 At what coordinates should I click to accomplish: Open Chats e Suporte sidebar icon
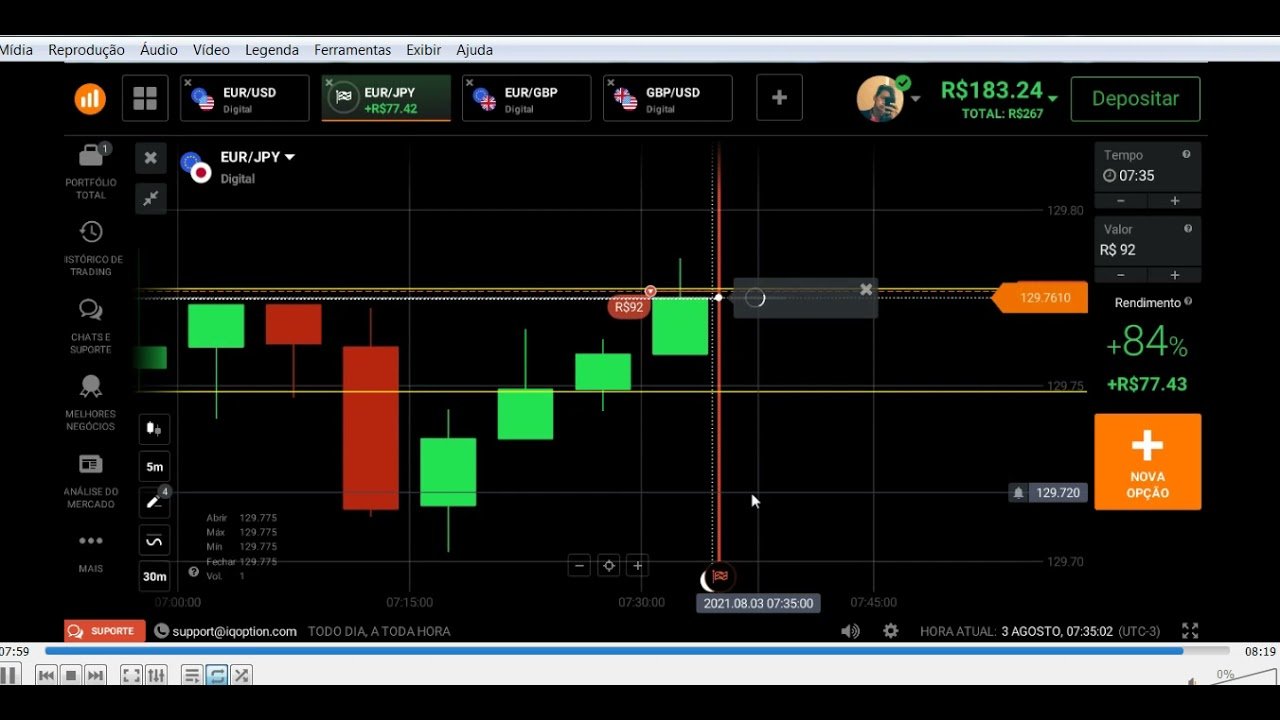[91, 310]
